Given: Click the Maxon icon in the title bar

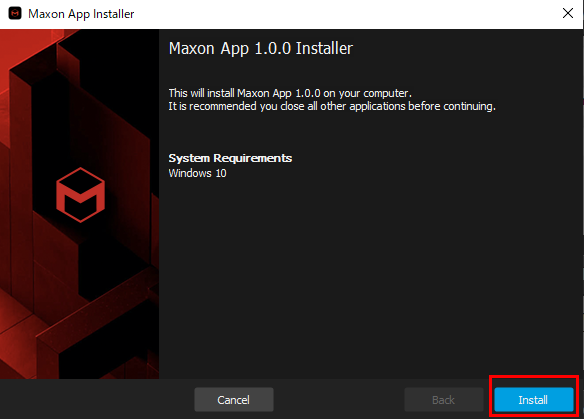Looking at the screenshot, I should 15,13.
